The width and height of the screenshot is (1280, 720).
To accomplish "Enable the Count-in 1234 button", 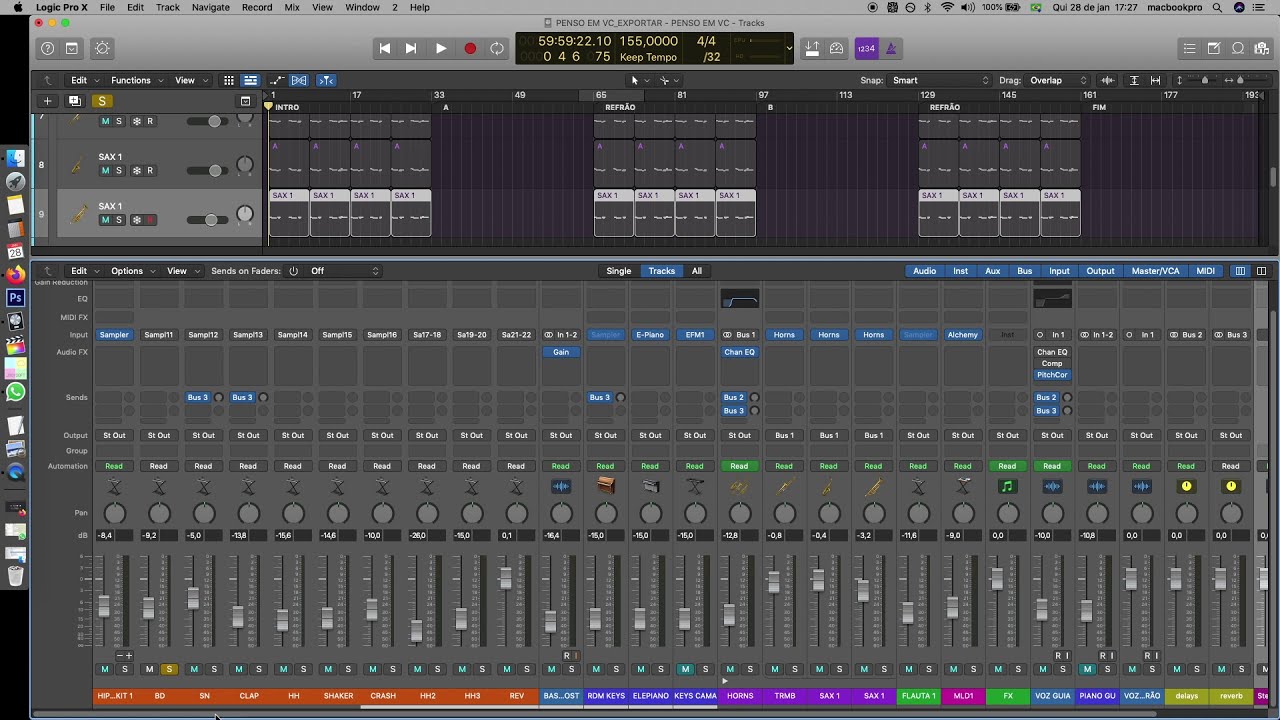I will [866, 48].
